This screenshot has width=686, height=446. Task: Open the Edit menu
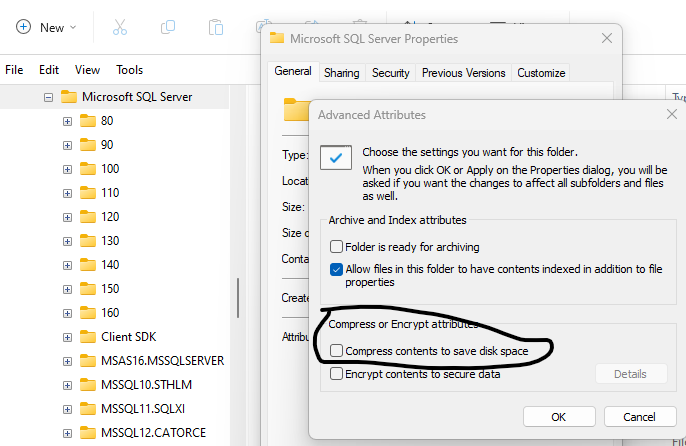pos(49,70)
